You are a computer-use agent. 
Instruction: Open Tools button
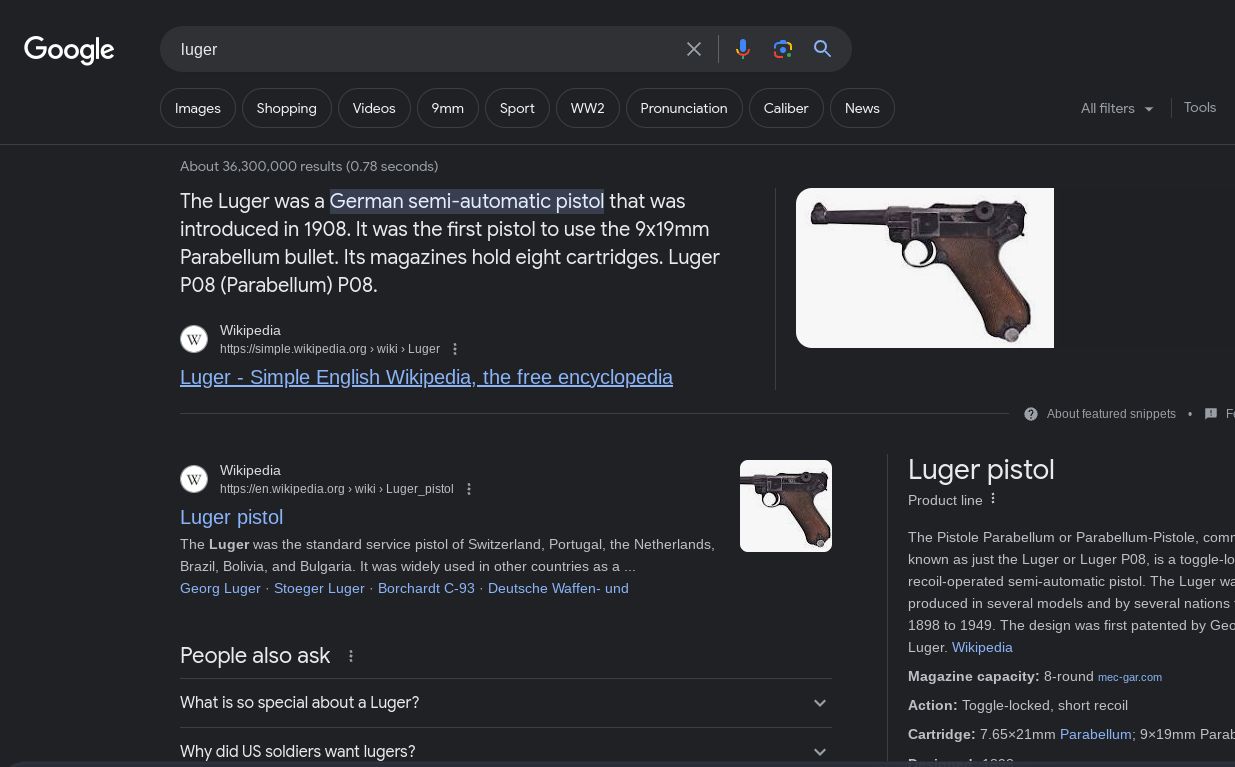pyautogui.click(x=1199, y=107)
